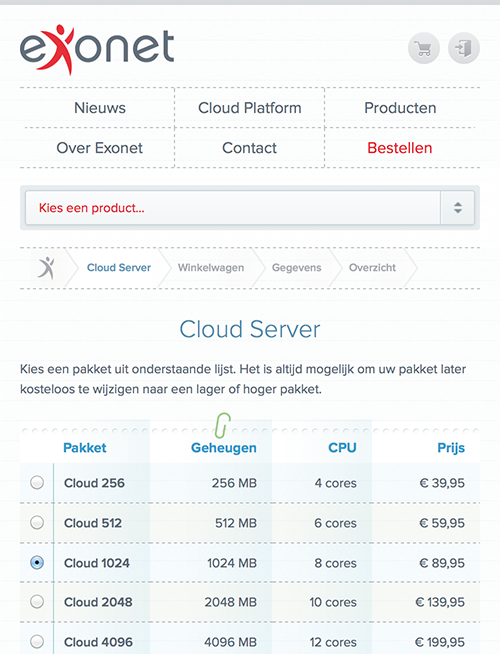
Task: Click the 256 MB memory value
Action: [234, 483]
